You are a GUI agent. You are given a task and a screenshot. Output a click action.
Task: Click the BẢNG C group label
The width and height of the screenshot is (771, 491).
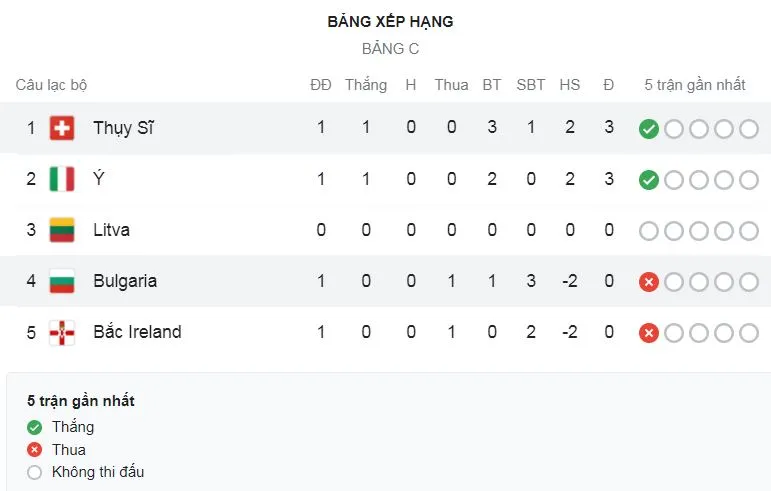pos(390,48)
